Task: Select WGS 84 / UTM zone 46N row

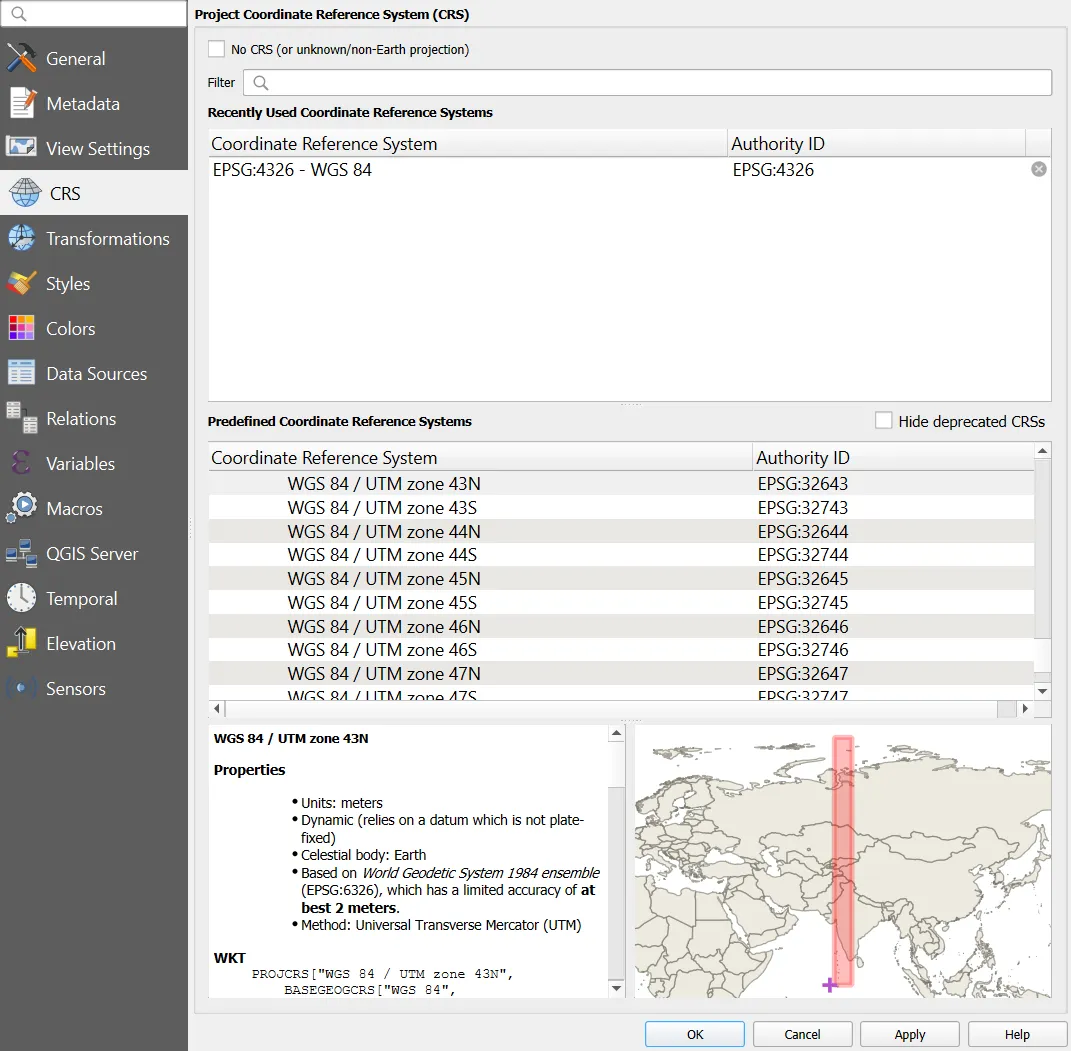Action: click(x=621, y=626)
